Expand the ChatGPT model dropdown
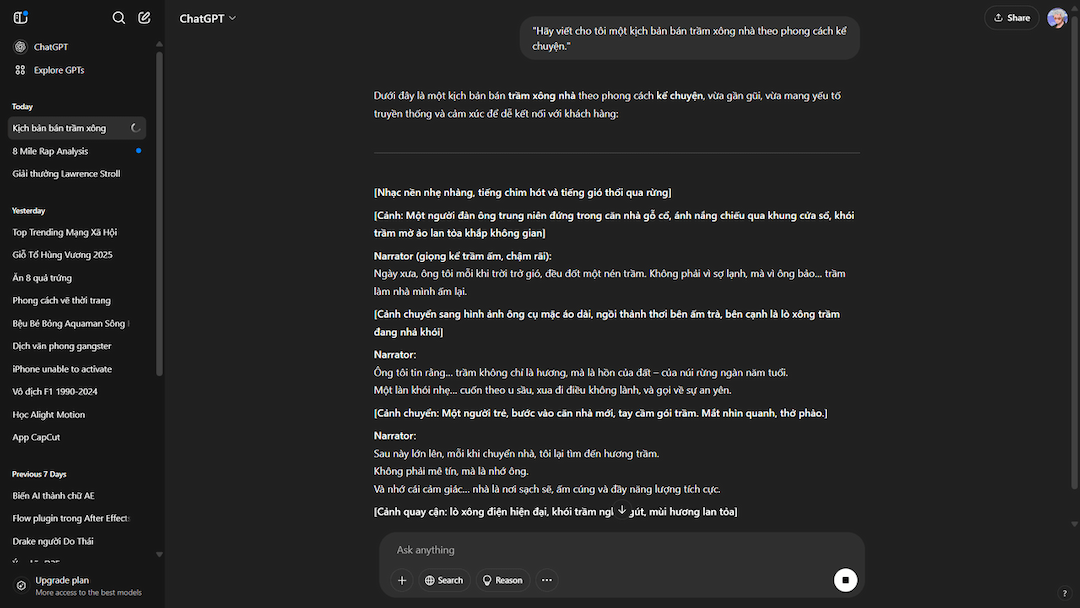This screenshot has width=1080, height=608. [x=207, y=19]
